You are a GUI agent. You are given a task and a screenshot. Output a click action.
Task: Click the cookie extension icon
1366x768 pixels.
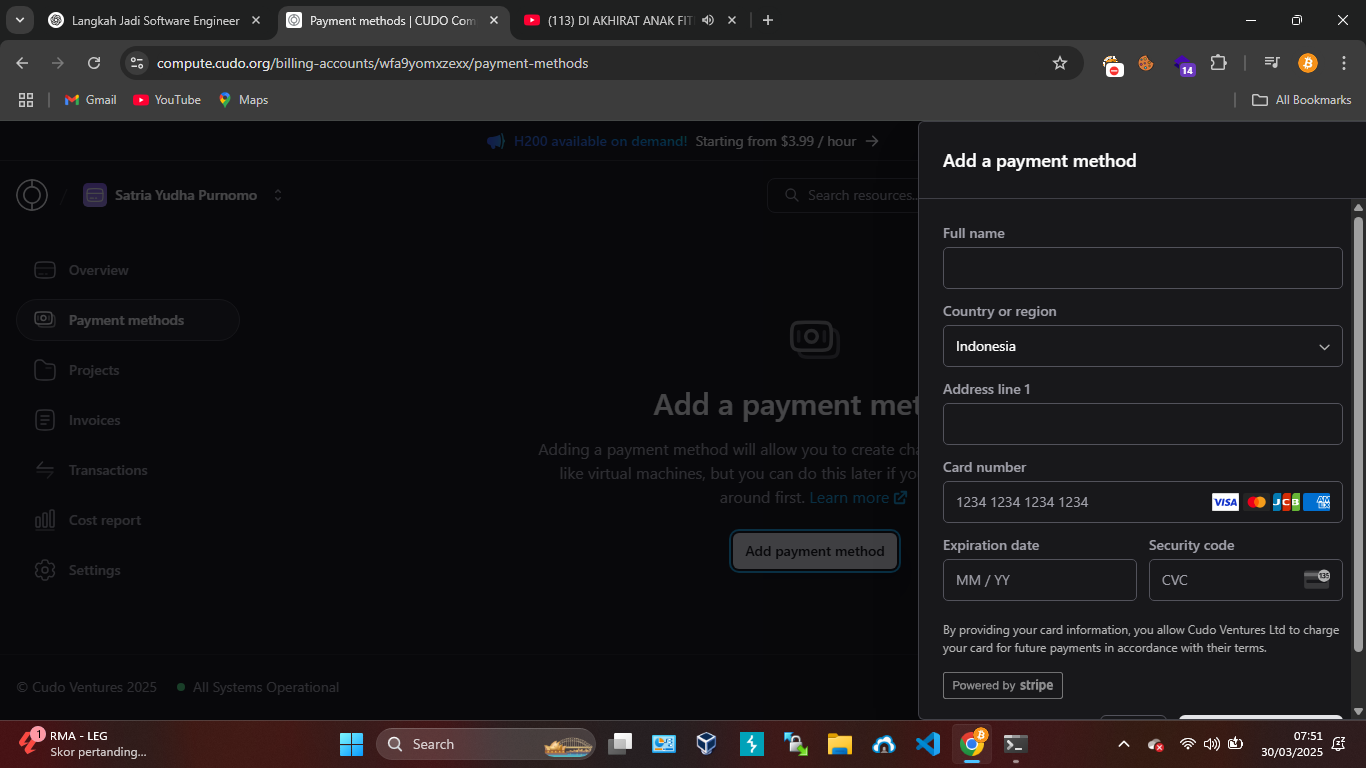tap(1146, 63)
